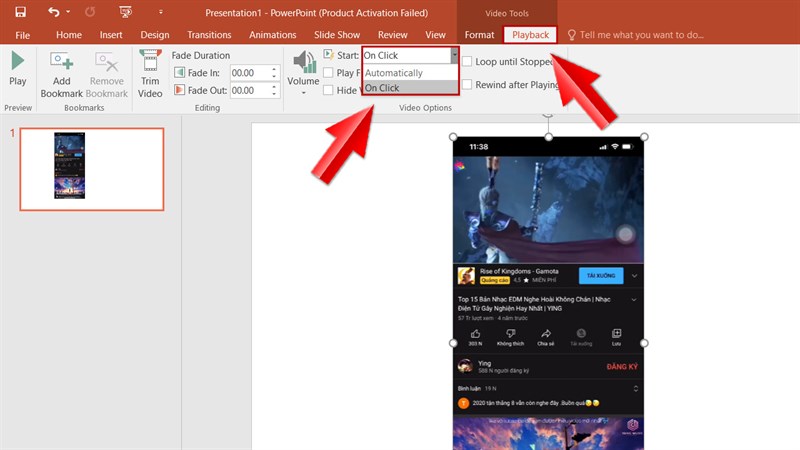800x450 pixels.
Task: Click the 11:38 clock in video
Action: (479, 147)
